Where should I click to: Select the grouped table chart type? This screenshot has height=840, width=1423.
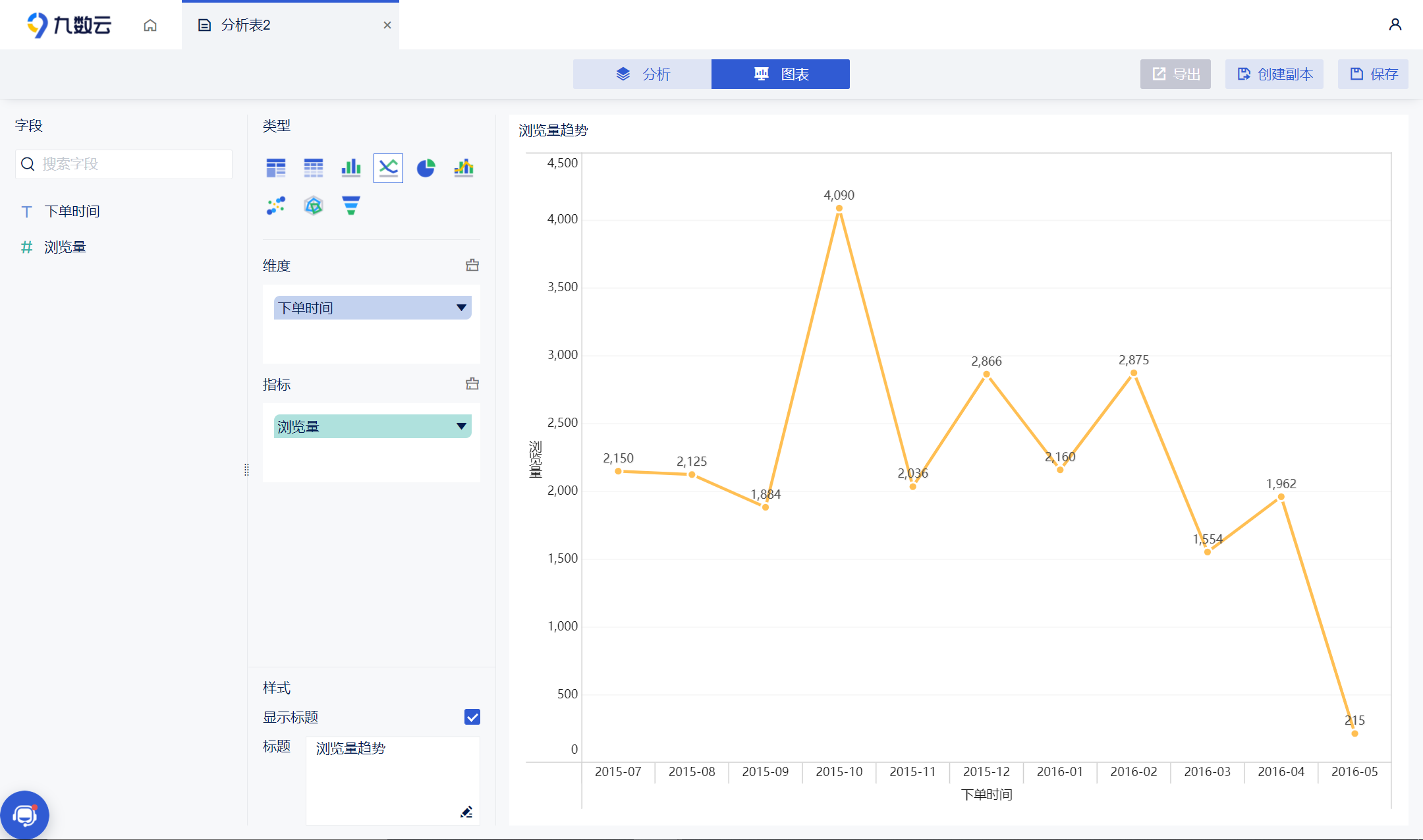tap(276, 168)
